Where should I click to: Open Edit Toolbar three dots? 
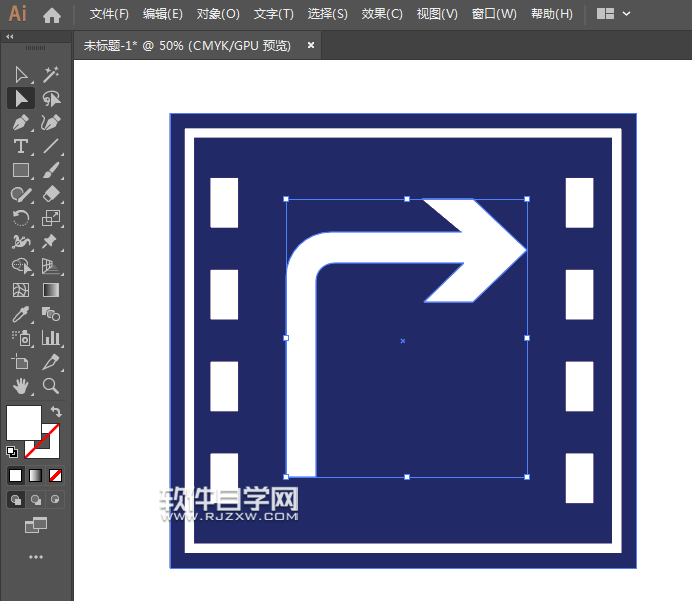(x=36, y=557)
